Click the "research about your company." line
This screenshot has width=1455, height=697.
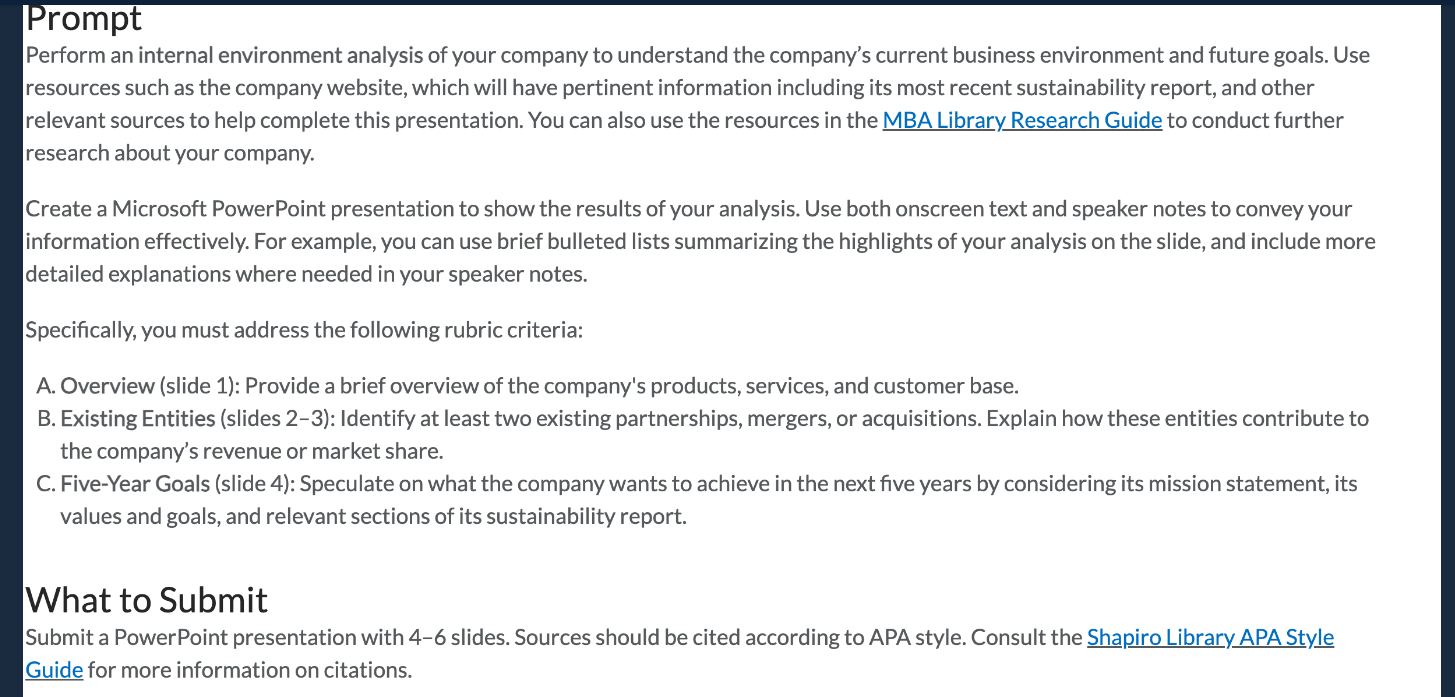tap(170, 154)
